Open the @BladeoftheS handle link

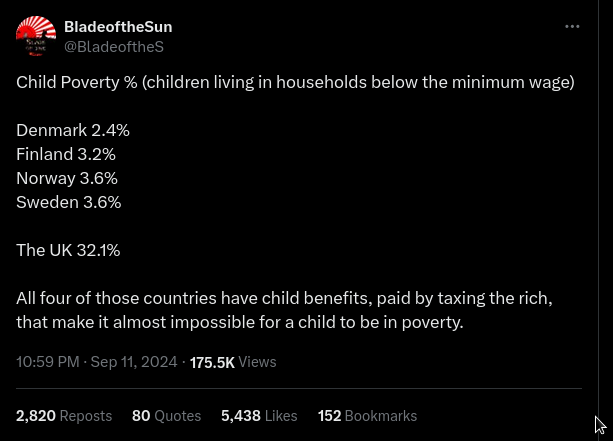point(113,46)
